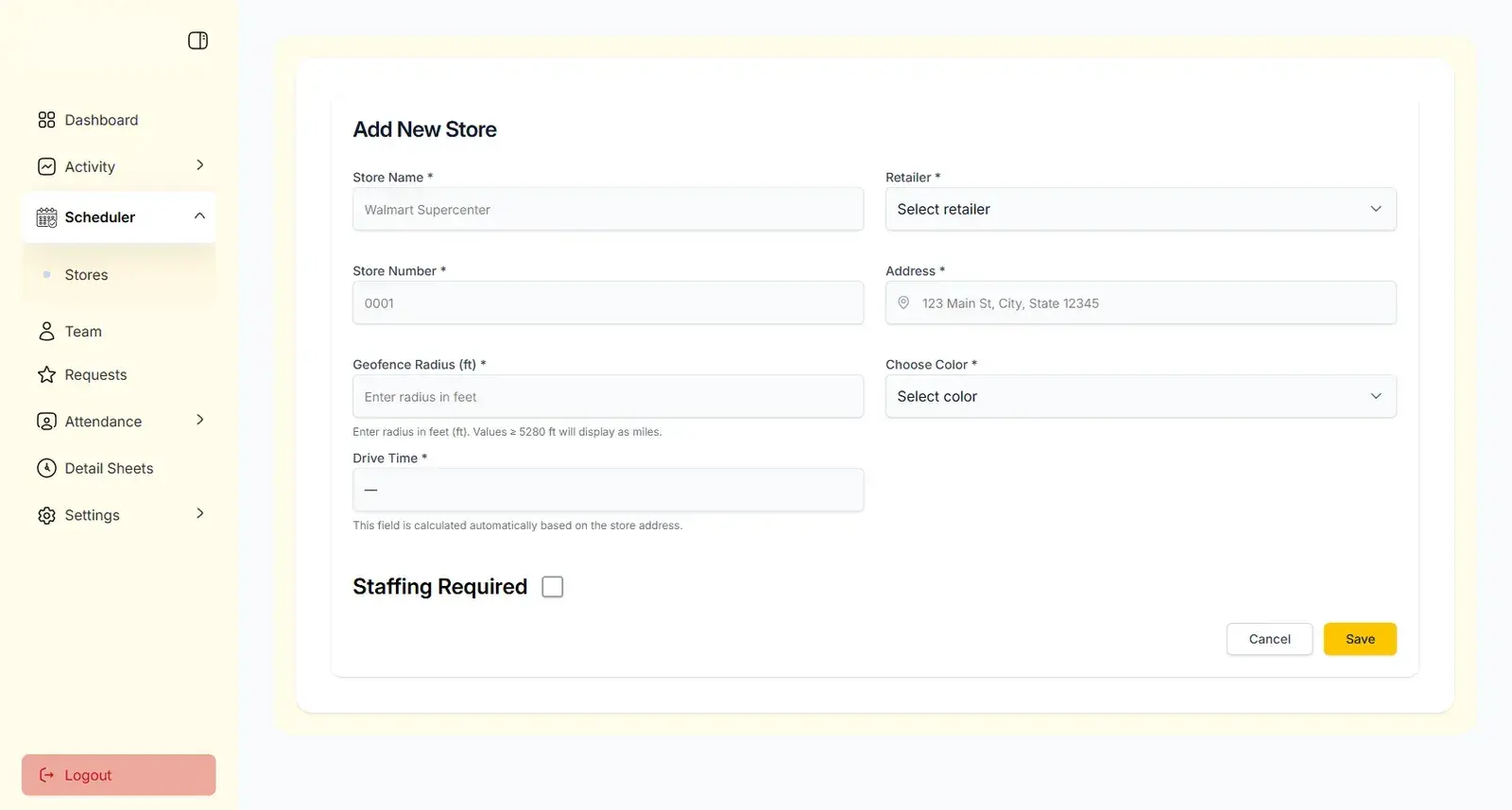Focus the Store Number input field
This screenshot has width=1512, height=810.
coord(608,302)
